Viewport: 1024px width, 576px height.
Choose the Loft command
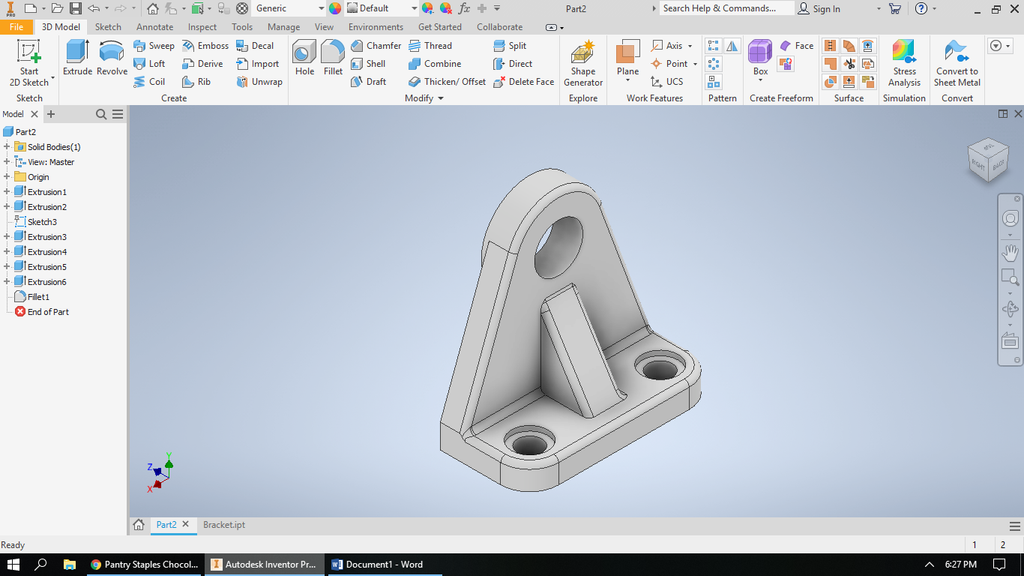(x=149, y=63)
